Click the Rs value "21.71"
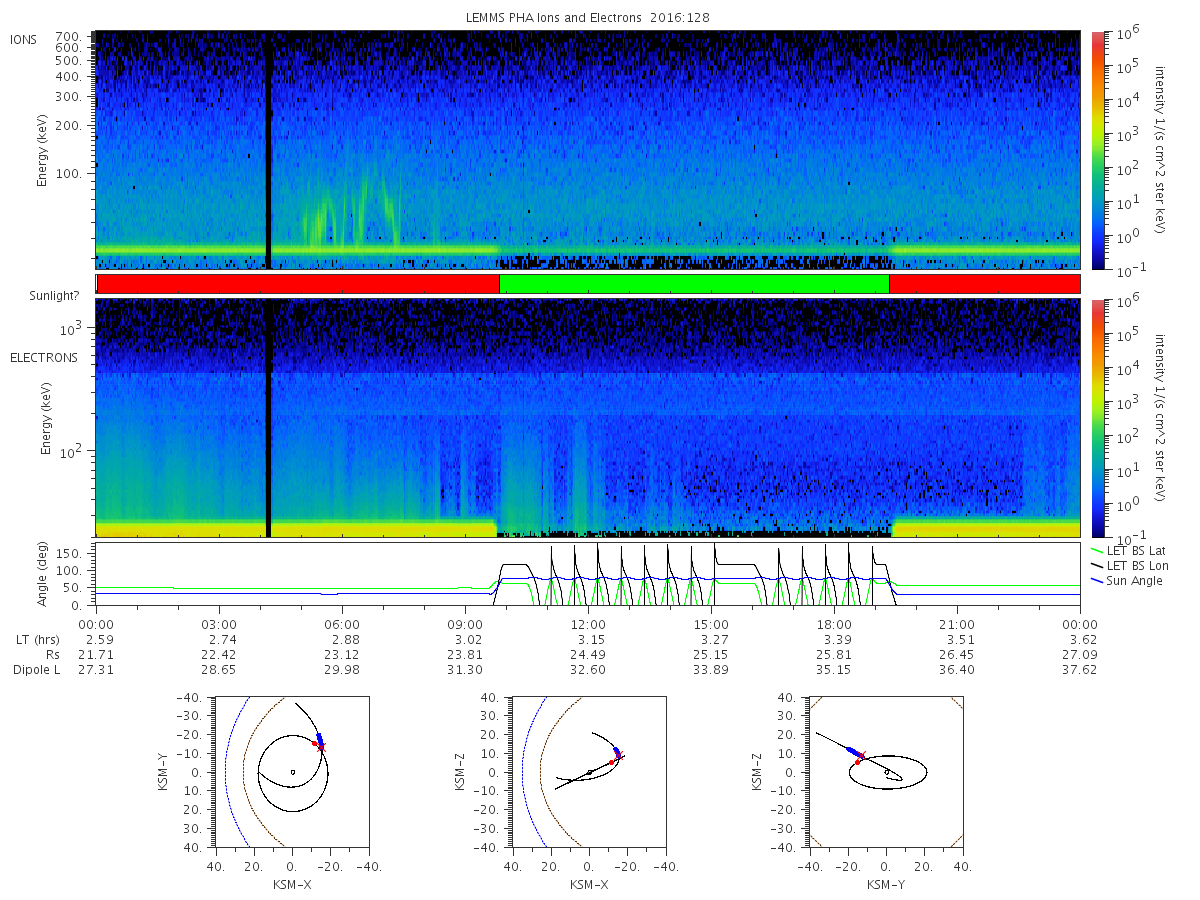1200x900 pixels. click(x=96, y=654)
